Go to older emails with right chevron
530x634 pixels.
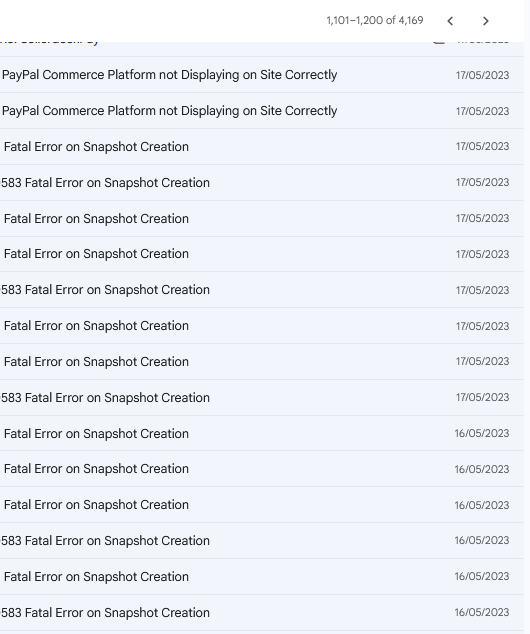pos(486,21)
